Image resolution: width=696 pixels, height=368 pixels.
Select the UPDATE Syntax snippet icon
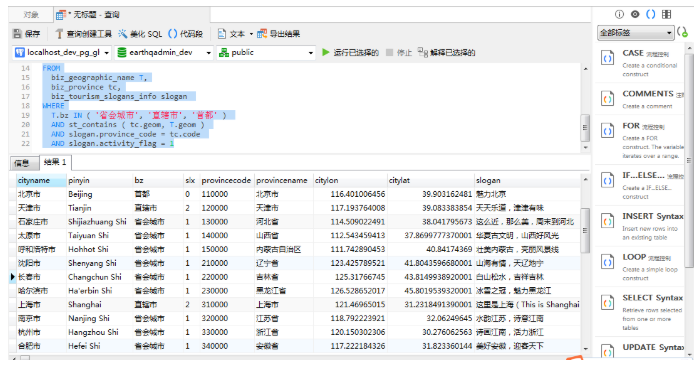[x=608, y=352]
